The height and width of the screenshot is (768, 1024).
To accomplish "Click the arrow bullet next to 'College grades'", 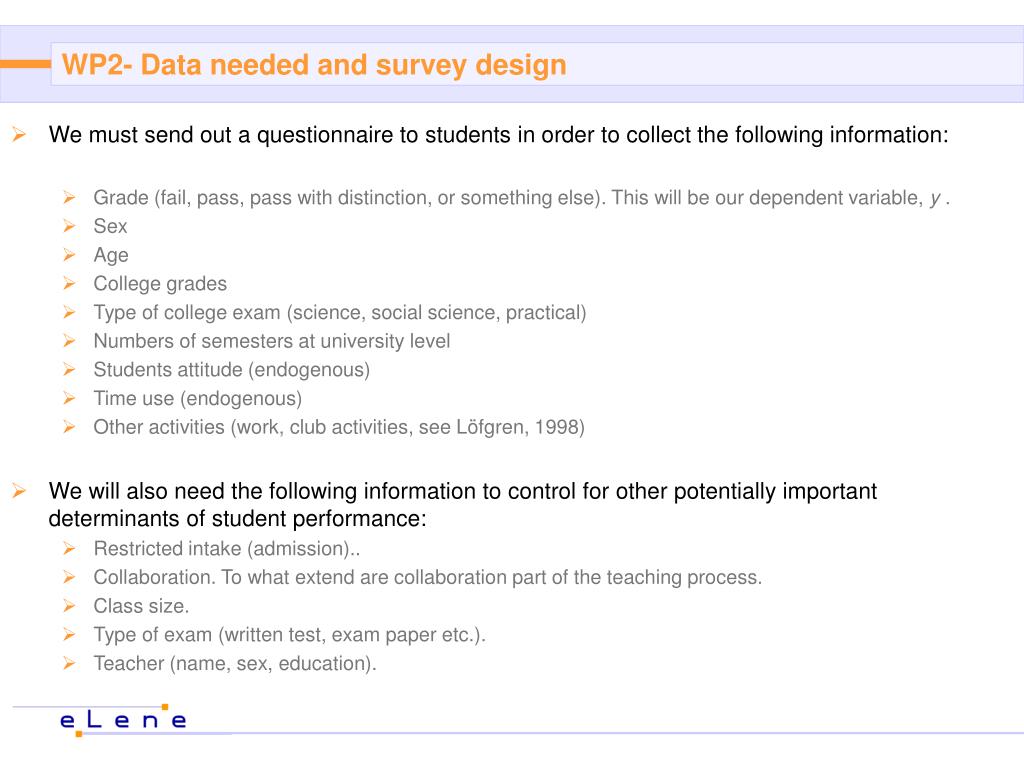I will tap(69, 283).
